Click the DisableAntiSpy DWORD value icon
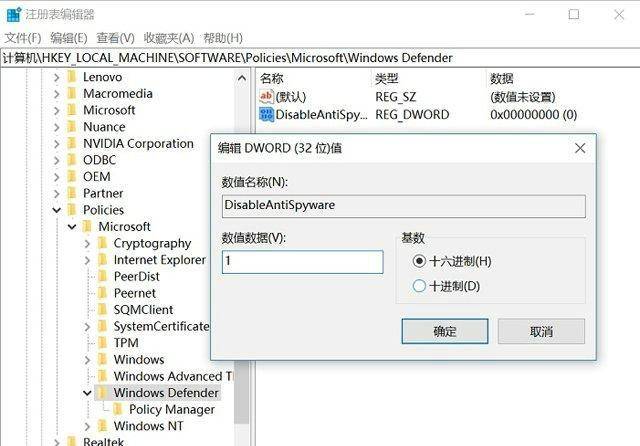The height and width of the screenshot is (446, 640). (266, 114)
